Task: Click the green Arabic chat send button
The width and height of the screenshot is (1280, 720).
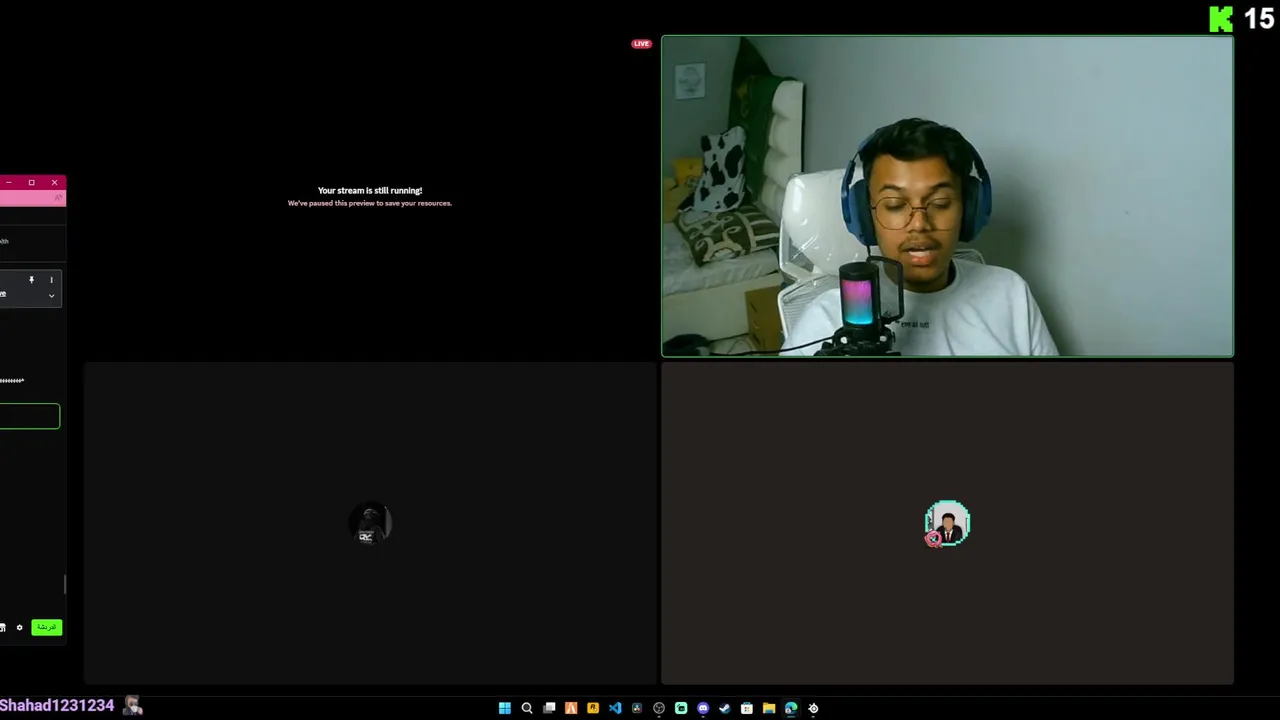Action: tap(46, 627)
